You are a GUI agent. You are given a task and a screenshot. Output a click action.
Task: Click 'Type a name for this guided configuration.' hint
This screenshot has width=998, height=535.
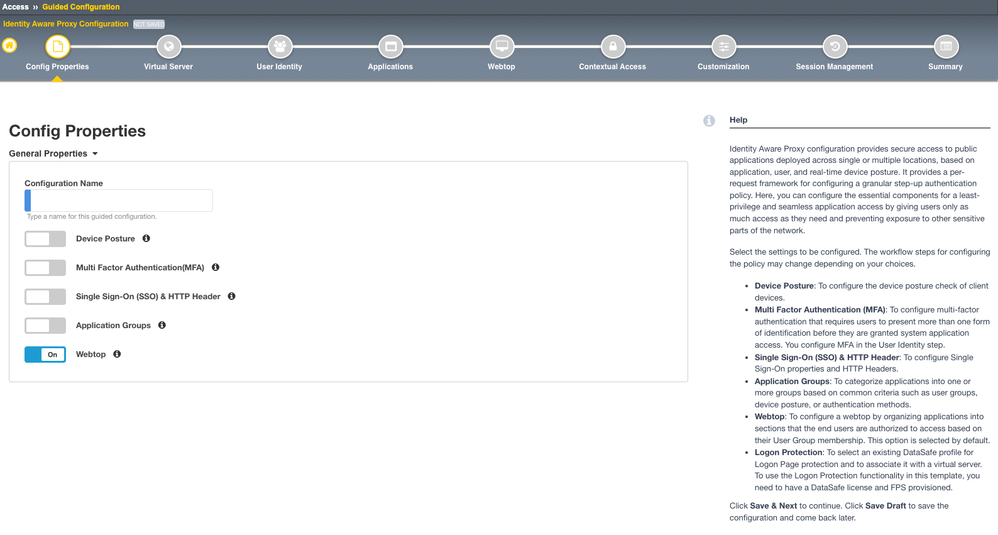92,217
